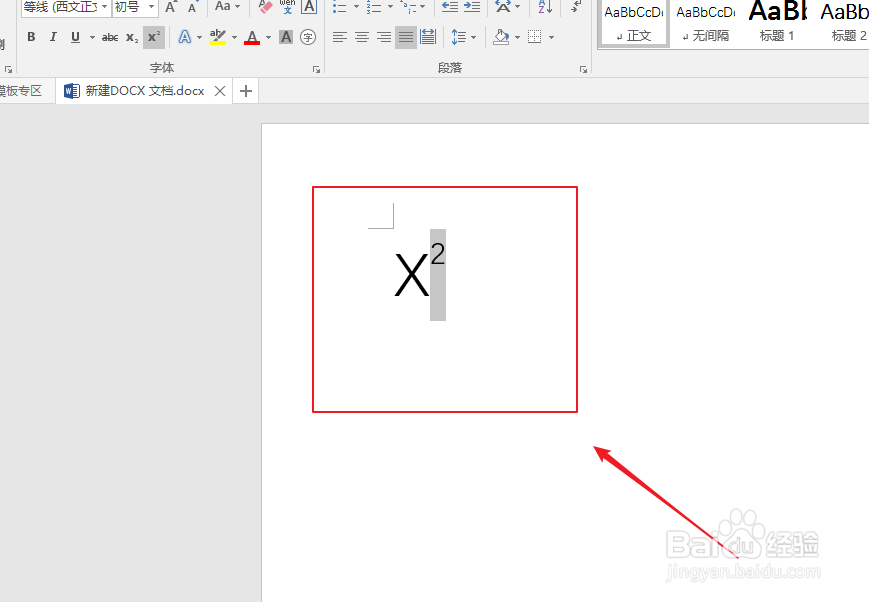Expand the underline style arrow
The width and height of the screenshot is (869, 602).
[x=92, y=37]
